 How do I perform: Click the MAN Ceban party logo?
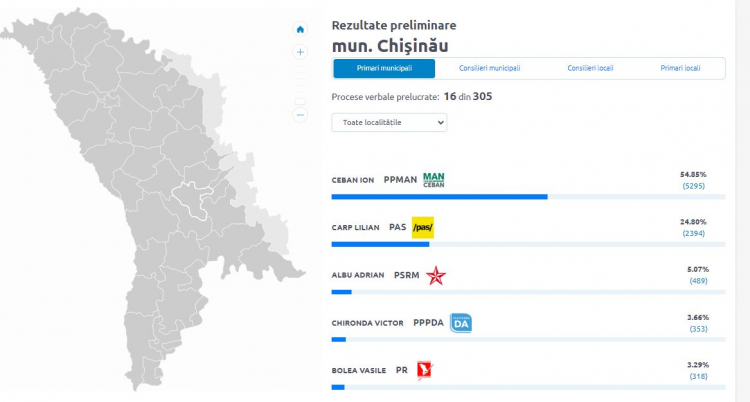[x=434, y=180]
